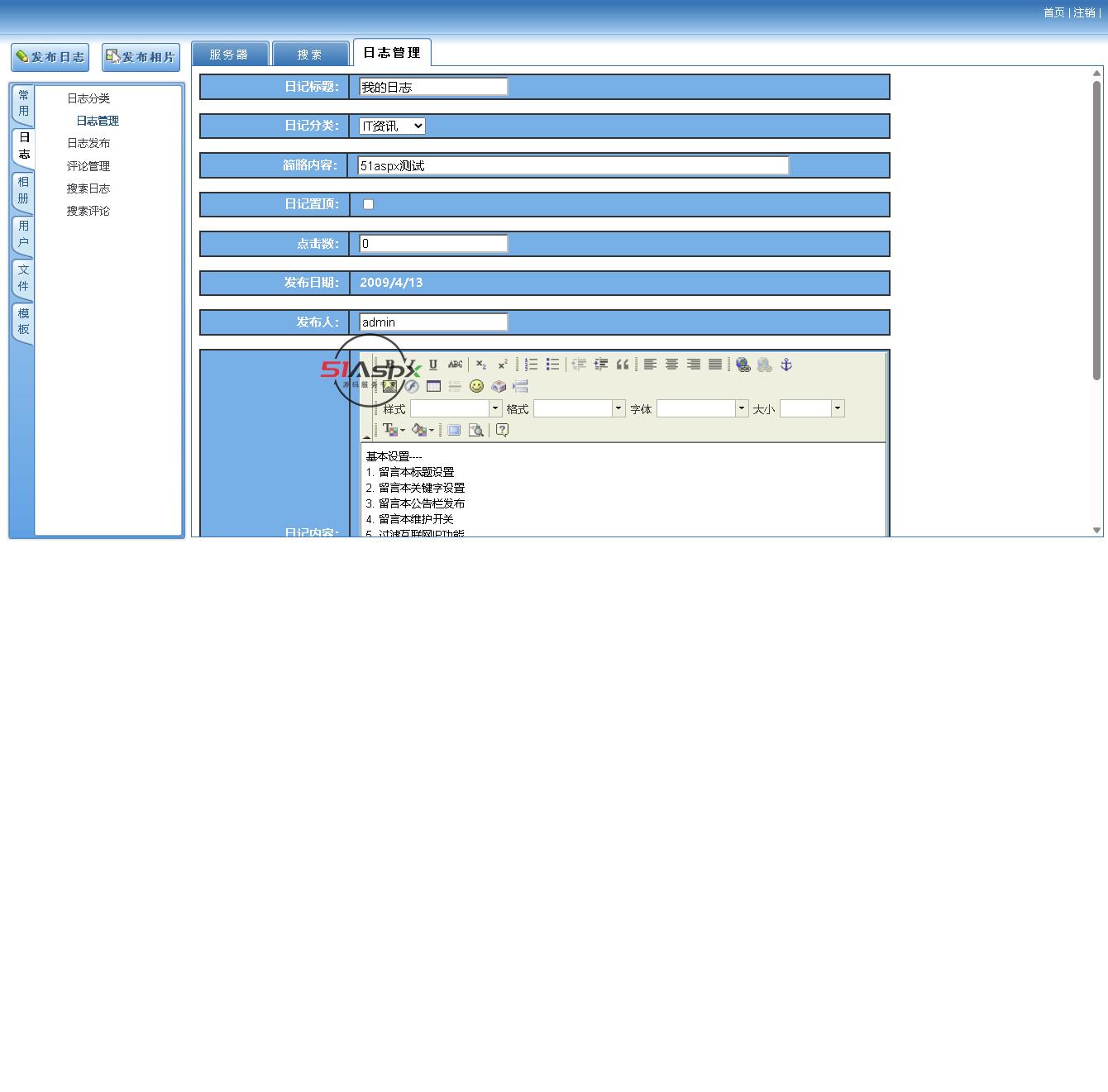Screen dimensions: 1108x1092
Task: Click the page vertical scrollbar thumb
Action: click(1096, 231)
